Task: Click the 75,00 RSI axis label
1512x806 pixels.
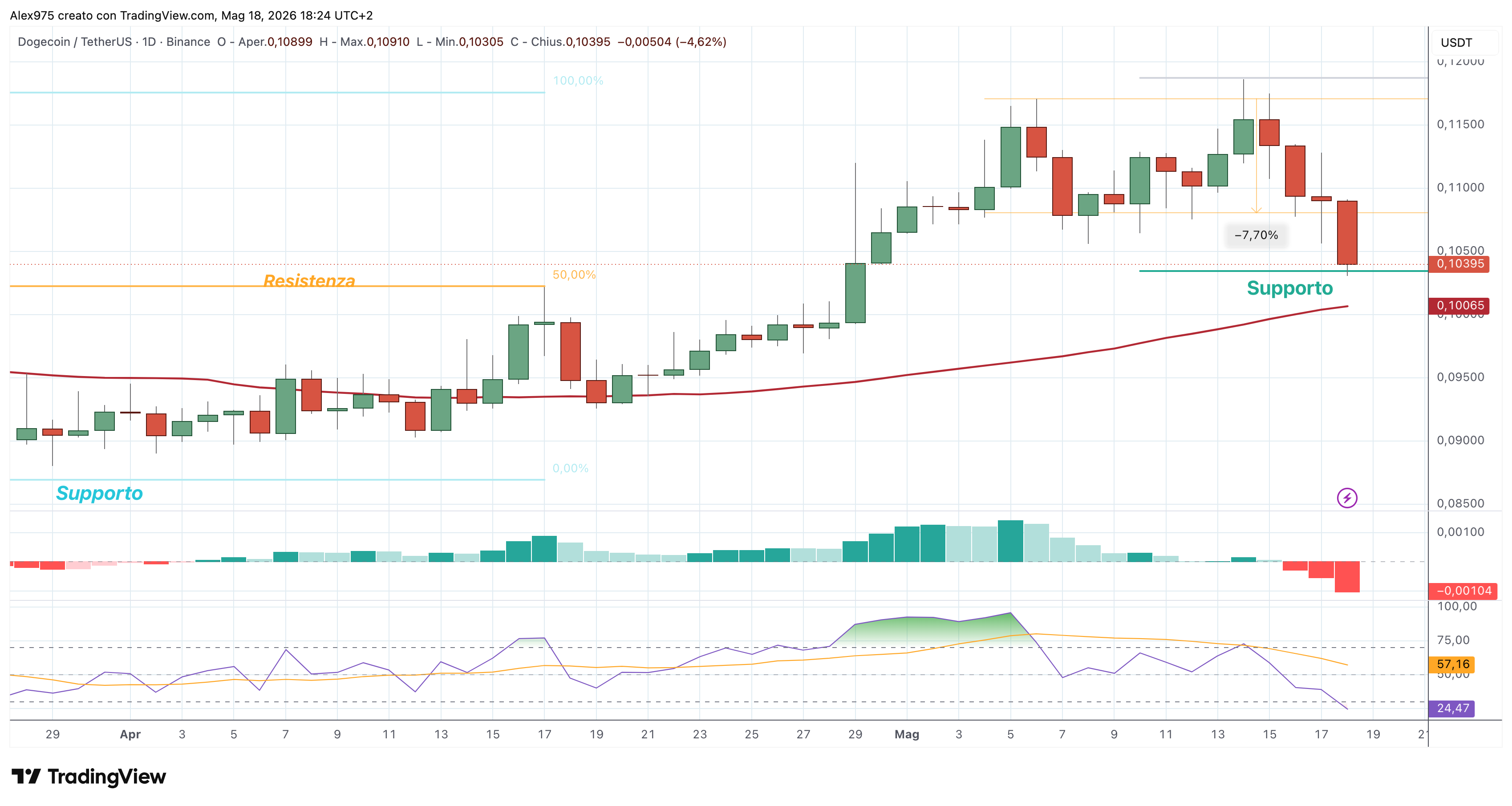Action: point(1453,640)
